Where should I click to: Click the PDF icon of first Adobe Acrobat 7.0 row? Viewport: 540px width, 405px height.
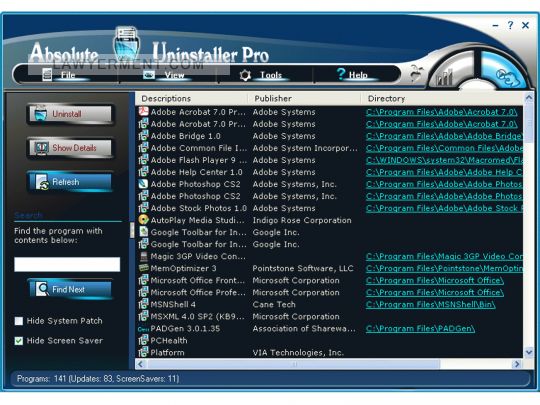point(143,112)
